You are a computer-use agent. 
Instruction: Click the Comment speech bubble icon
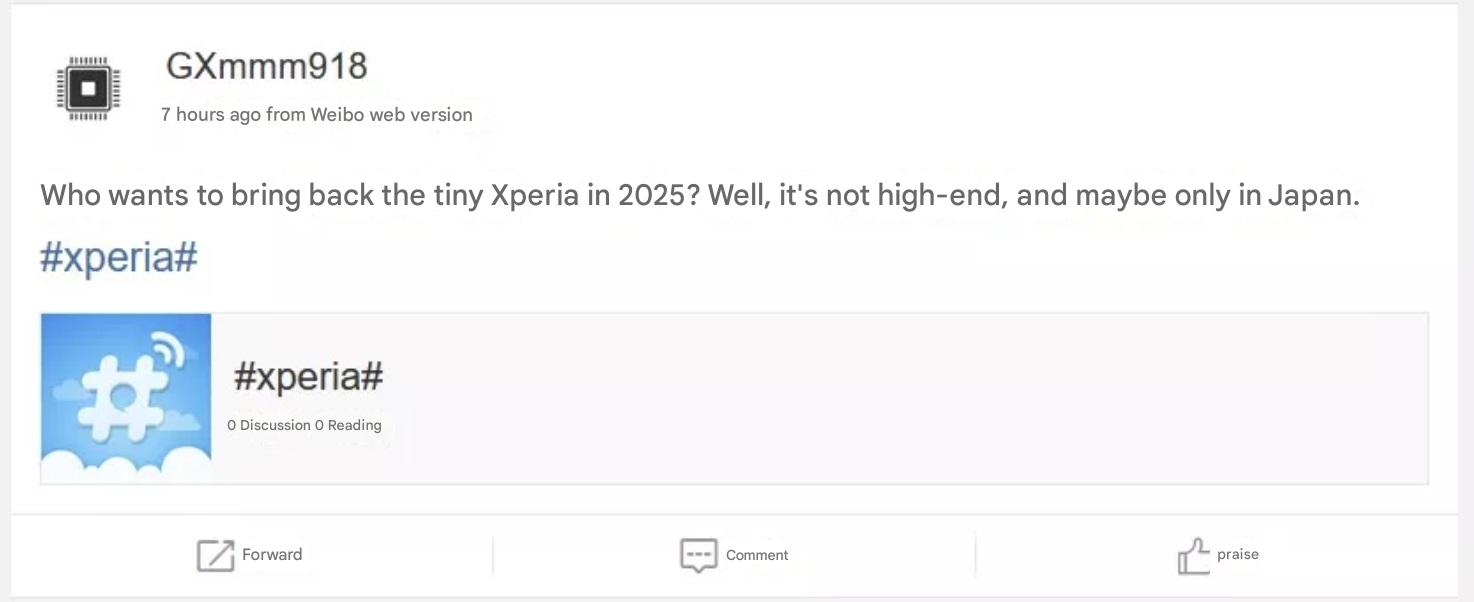(x=698, y=555)
